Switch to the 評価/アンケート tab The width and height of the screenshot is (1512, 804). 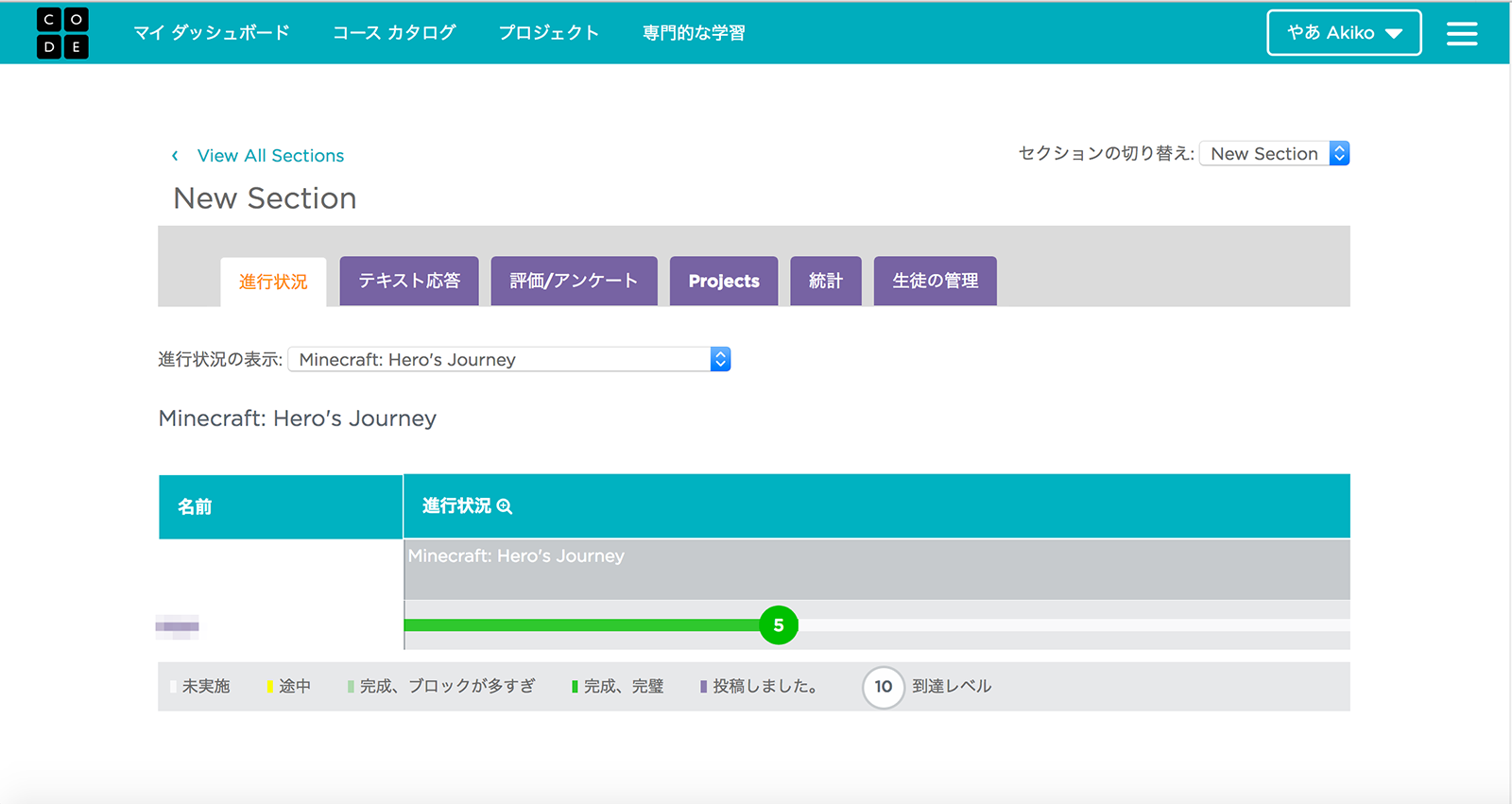[x=574, y=281]
